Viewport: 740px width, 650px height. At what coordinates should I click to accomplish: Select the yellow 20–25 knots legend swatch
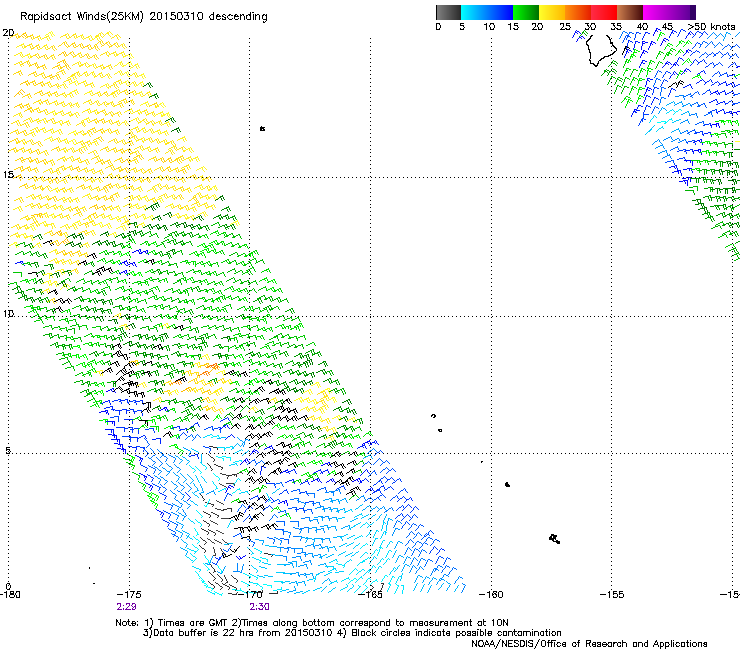click(x=552, y=12)
